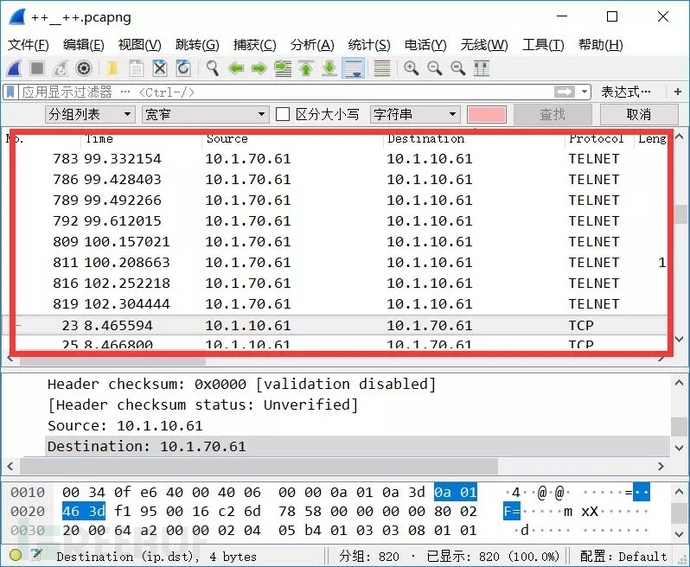Image resolution: width=690 pixels, height=567 pixels.
Task: Click the packet details scrollbar up arrow
Action: 679,383
